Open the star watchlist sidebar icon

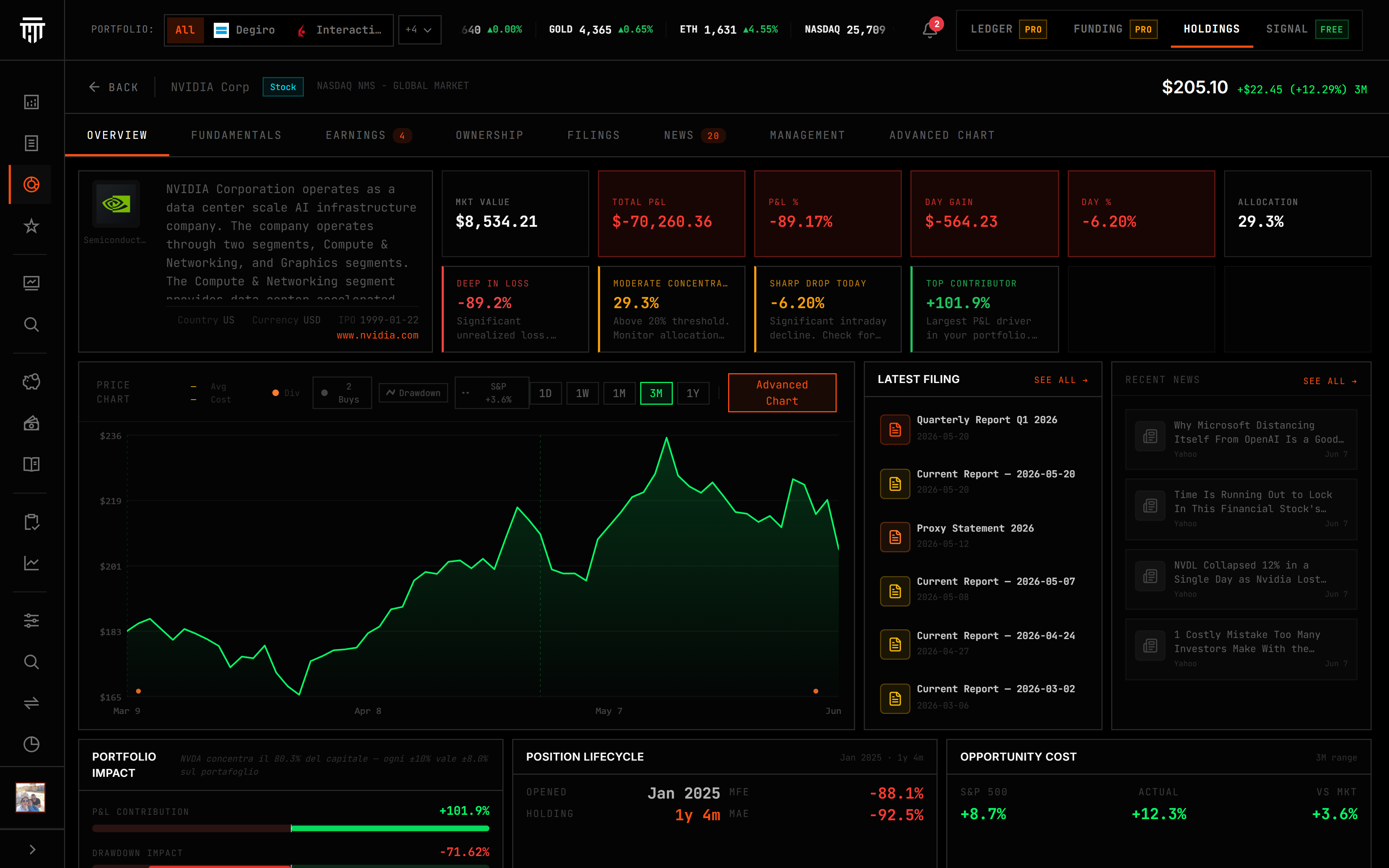(x=31, y=226)
